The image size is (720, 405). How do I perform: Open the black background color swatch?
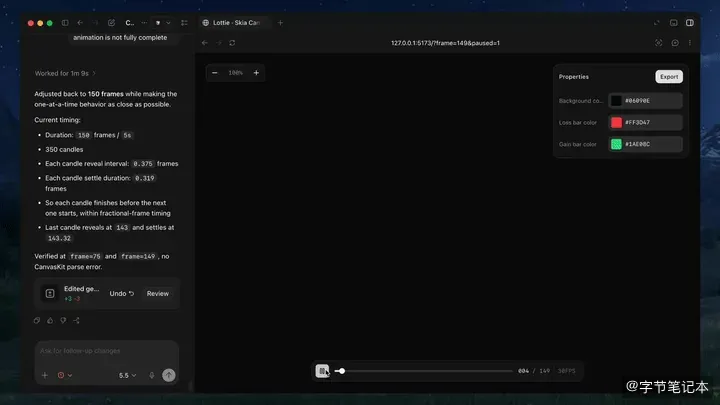coord(616,101)
